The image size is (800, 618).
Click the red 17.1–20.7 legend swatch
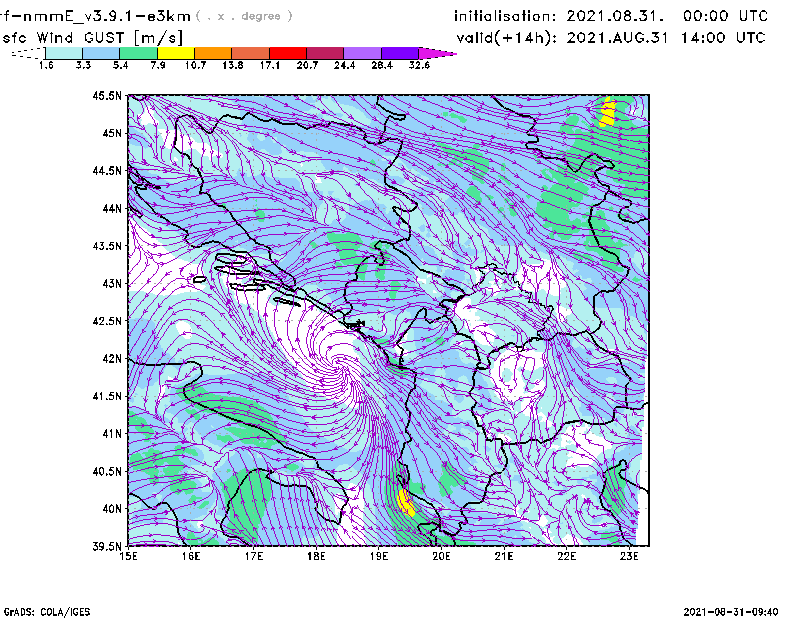click(288, 53)
